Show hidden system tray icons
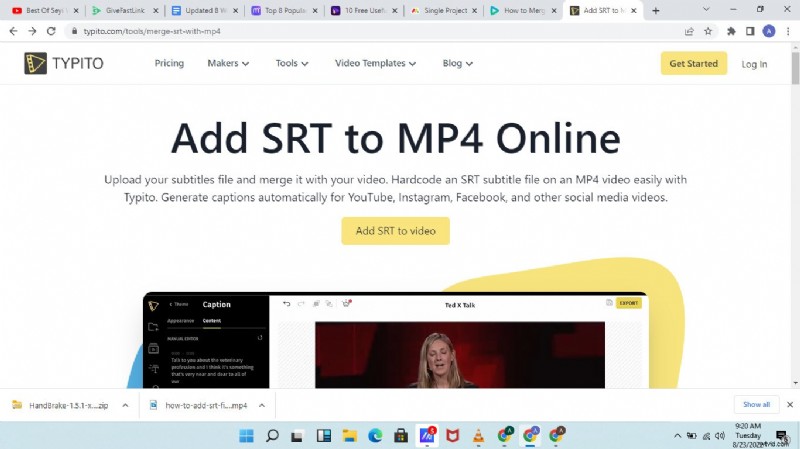 point(677,436)
